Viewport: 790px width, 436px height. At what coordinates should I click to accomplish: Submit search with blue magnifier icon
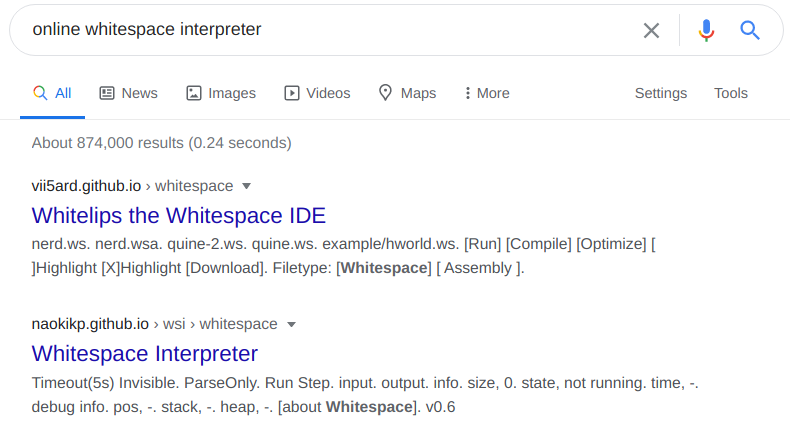750,30
